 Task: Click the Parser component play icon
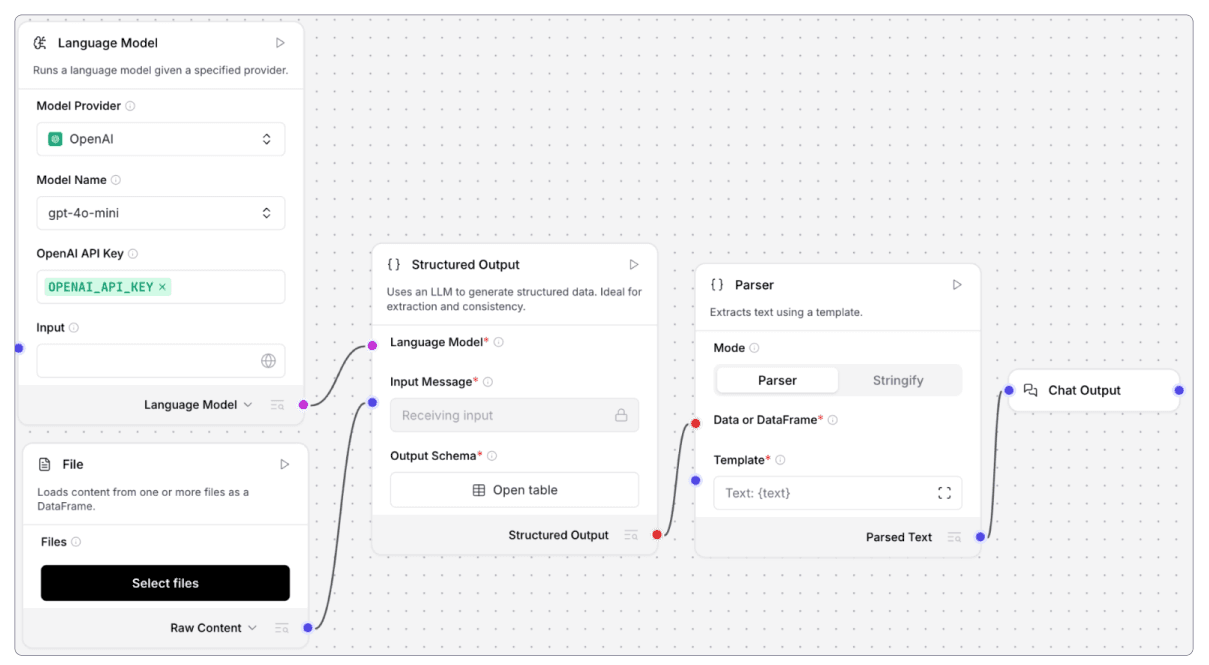tap(957, 285)
